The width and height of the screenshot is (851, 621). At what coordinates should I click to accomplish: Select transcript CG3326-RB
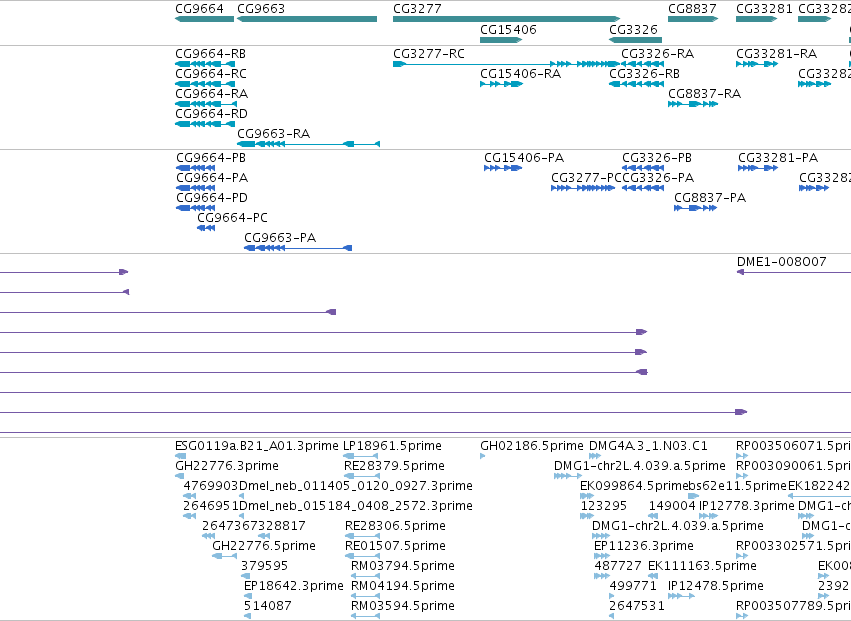644,74
